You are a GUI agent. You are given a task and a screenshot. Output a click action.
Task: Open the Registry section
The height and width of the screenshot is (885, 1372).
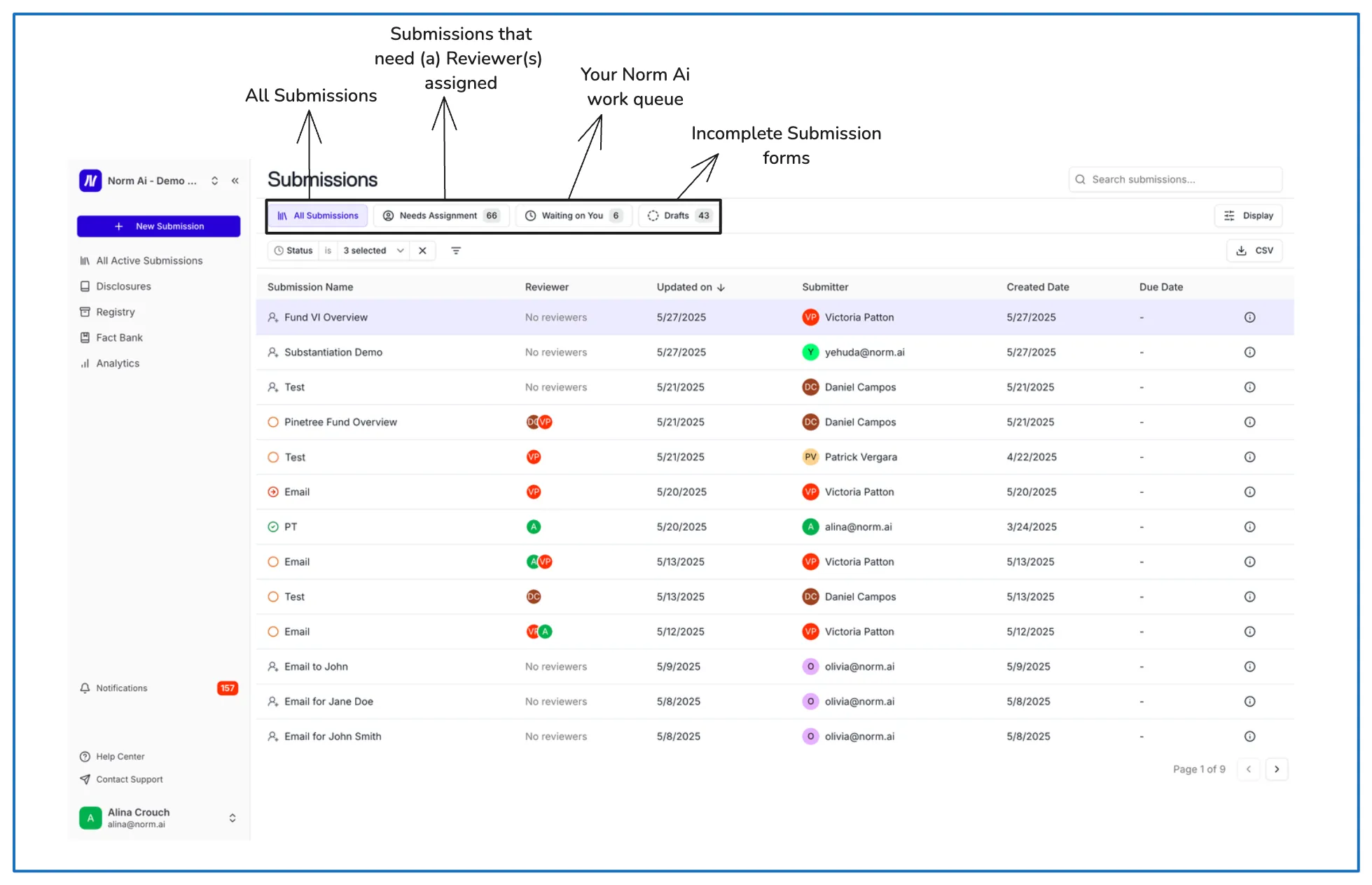[x=107, y=312]
